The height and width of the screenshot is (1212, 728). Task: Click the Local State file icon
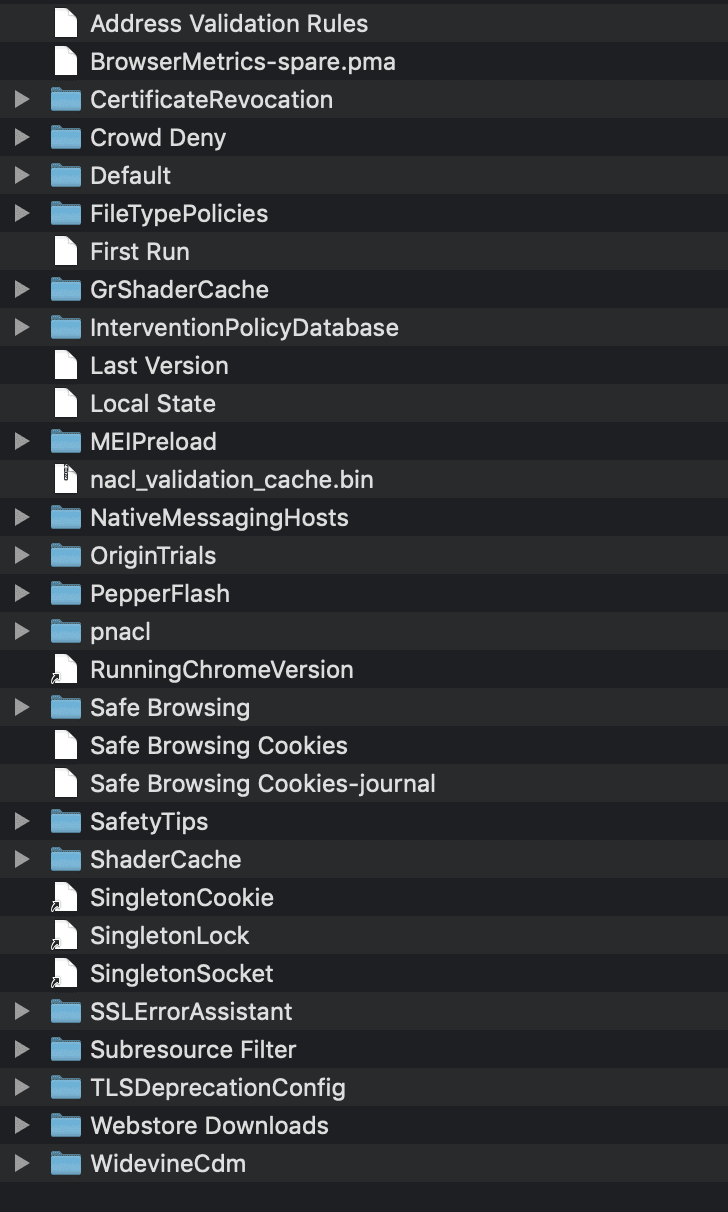66,404
